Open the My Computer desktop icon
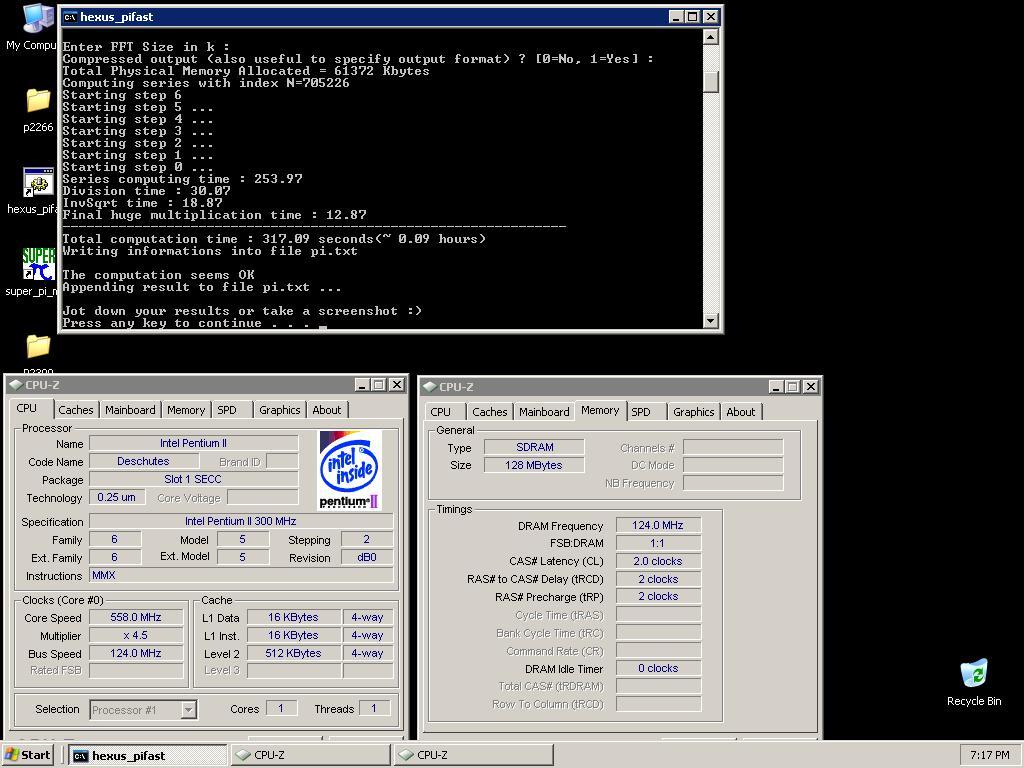The image size is (1024, 768). [38, 18]
